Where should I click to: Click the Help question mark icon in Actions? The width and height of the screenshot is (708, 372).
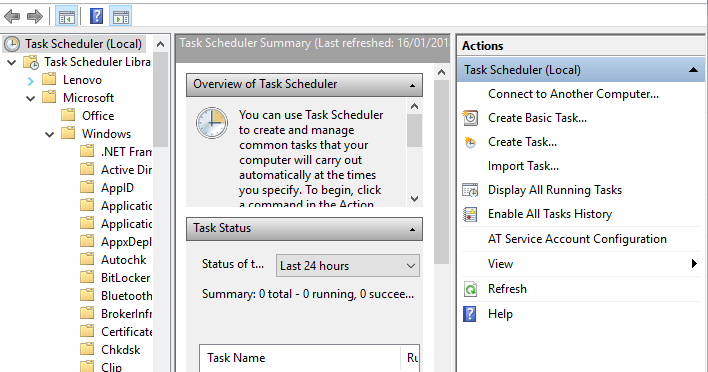point(470,314)
